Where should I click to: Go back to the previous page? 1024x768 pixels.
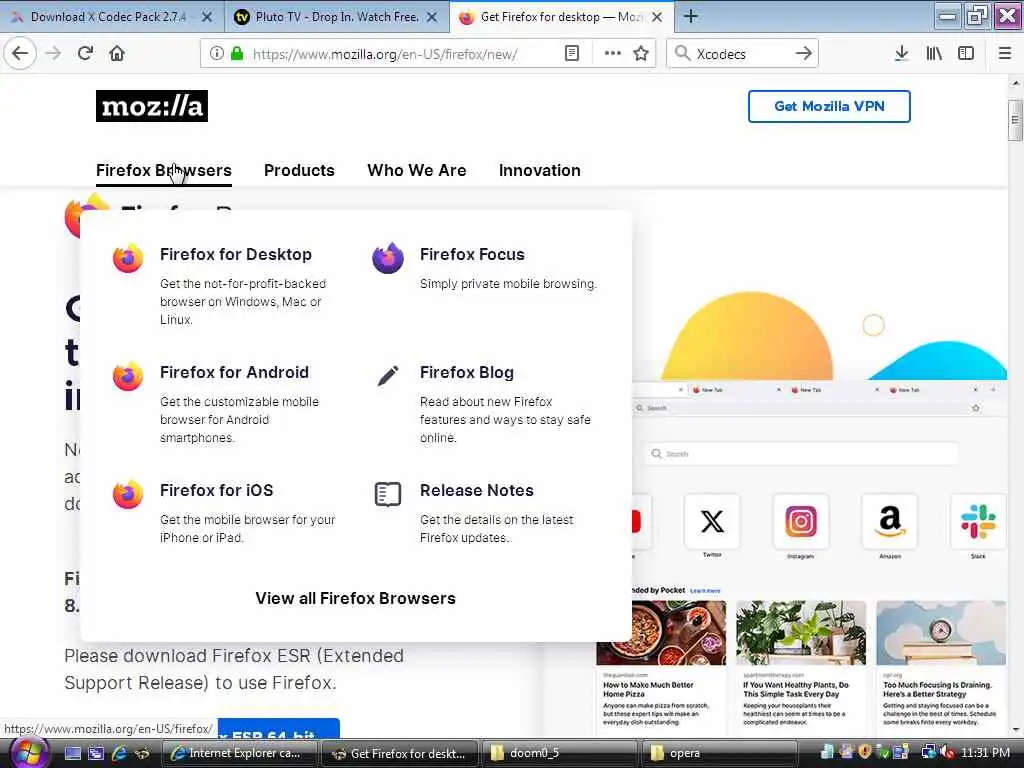click(20, 54)
